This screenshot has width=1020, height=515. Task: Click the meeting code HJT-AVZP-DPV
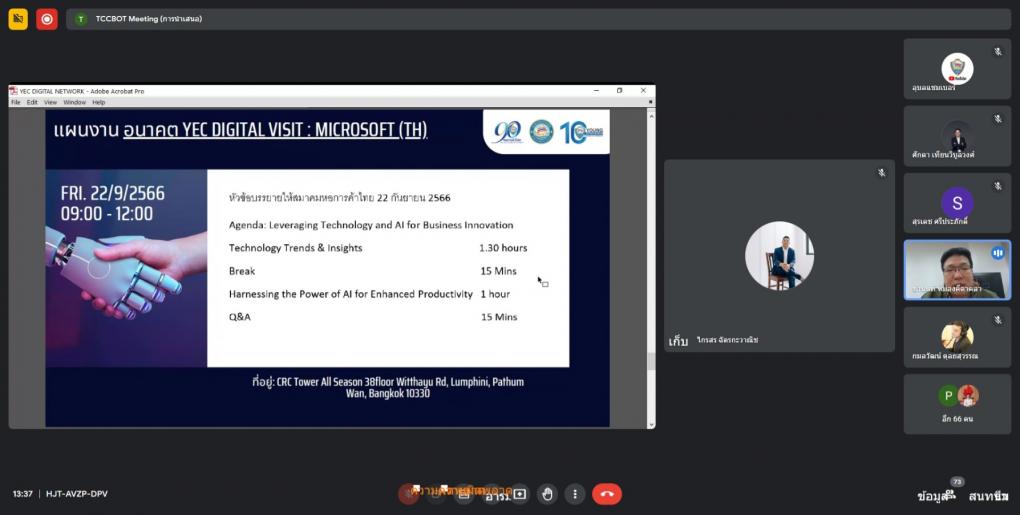pyautogui.click(x=77, y=494)
